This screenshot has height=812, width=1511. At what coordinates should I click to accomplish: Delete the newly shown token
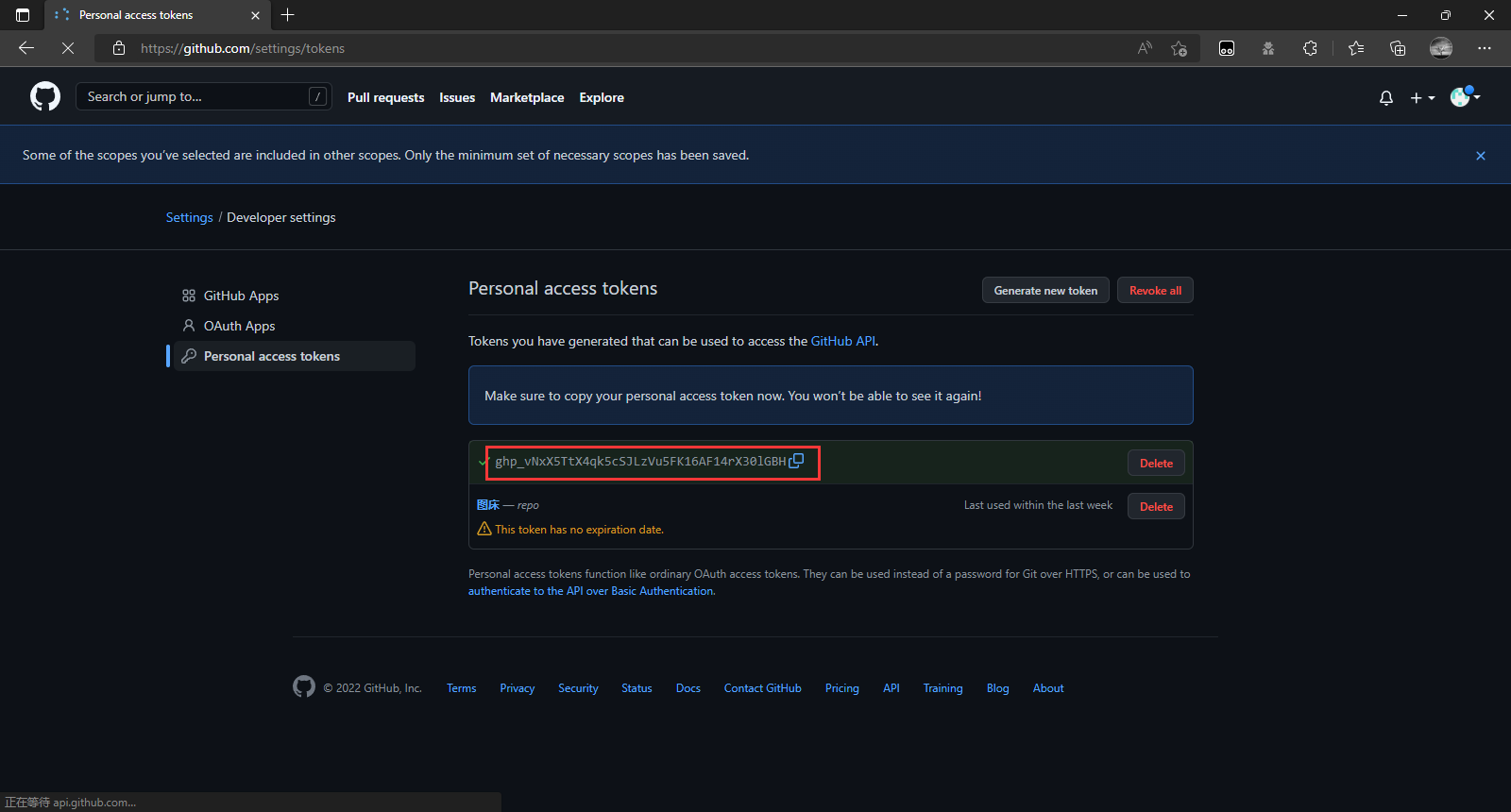1156,463
